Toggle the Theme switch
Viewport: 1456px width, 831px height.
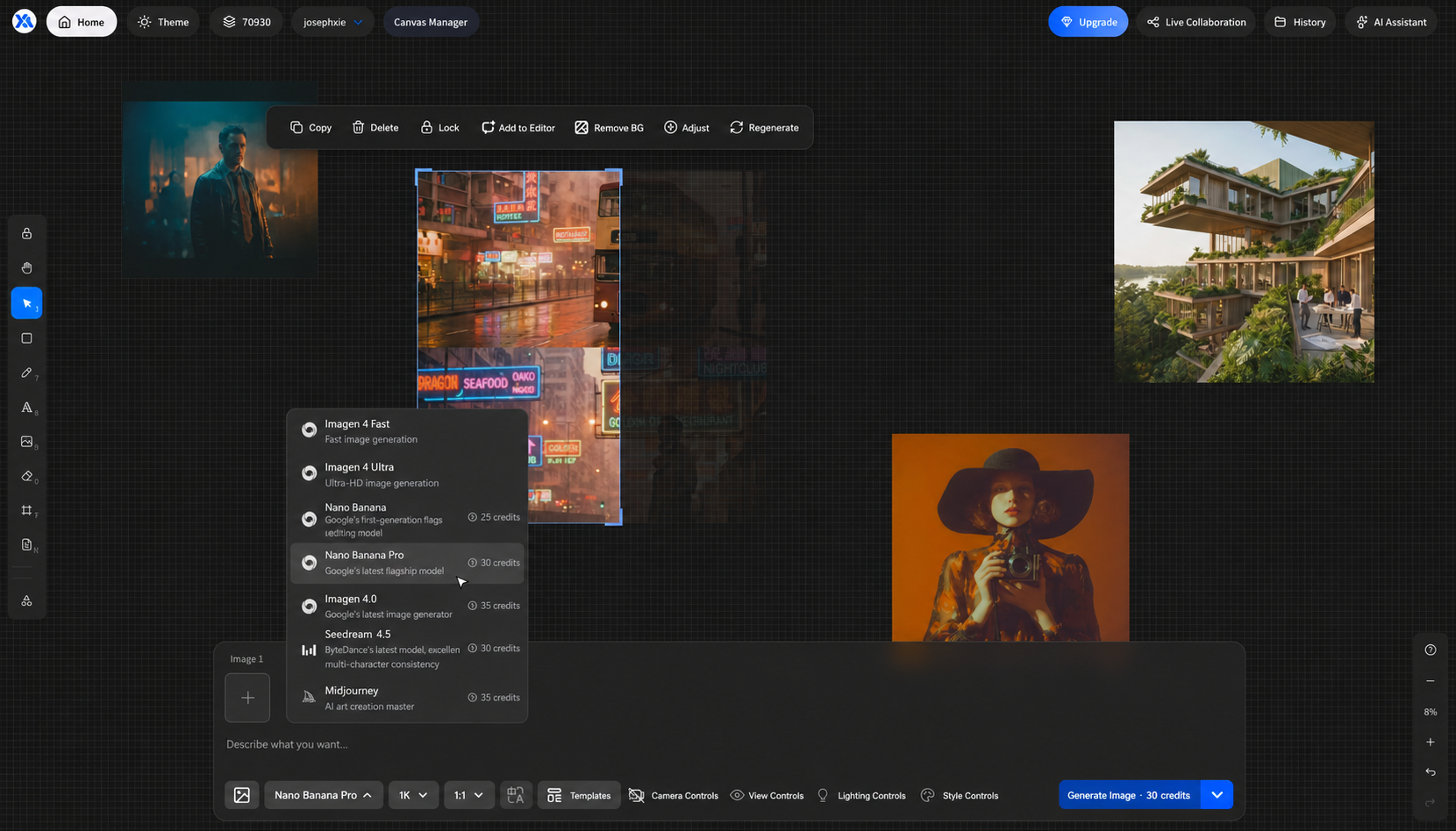(x=163, y=22)
